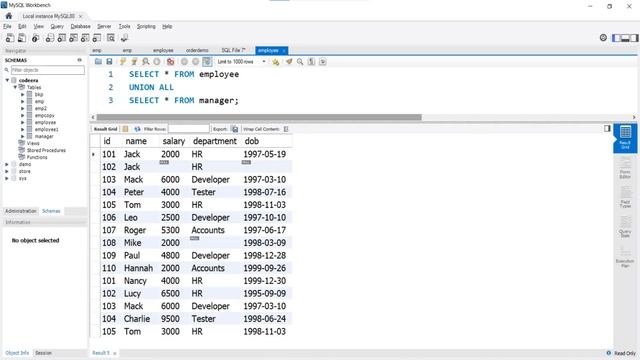Screen dimensions: 640x360
Task: Open the Result Grid side panel button
Action: click(x=625, y=138)
